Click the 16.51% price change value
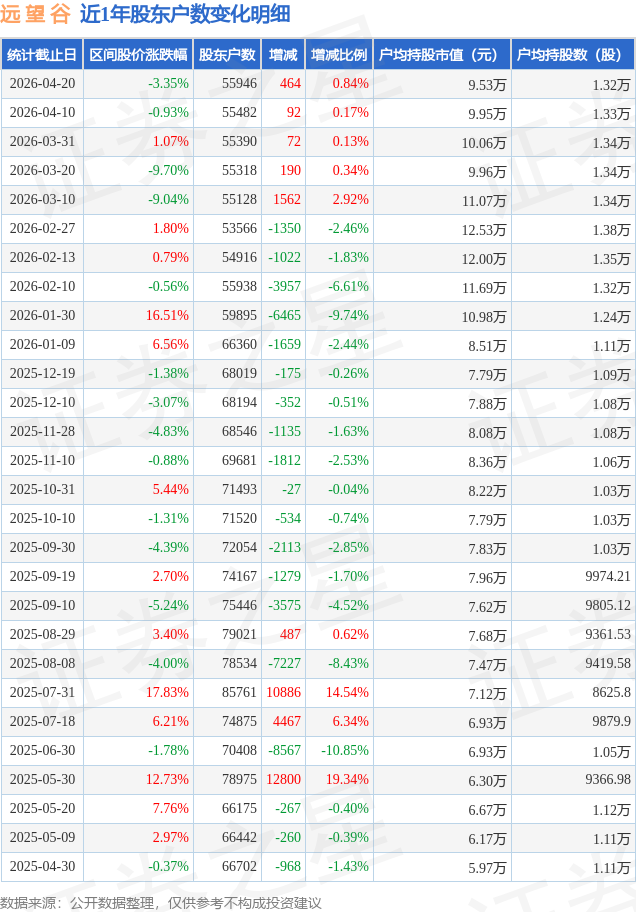The width and height of the screenshot is (636, 912). pos(167,316)
